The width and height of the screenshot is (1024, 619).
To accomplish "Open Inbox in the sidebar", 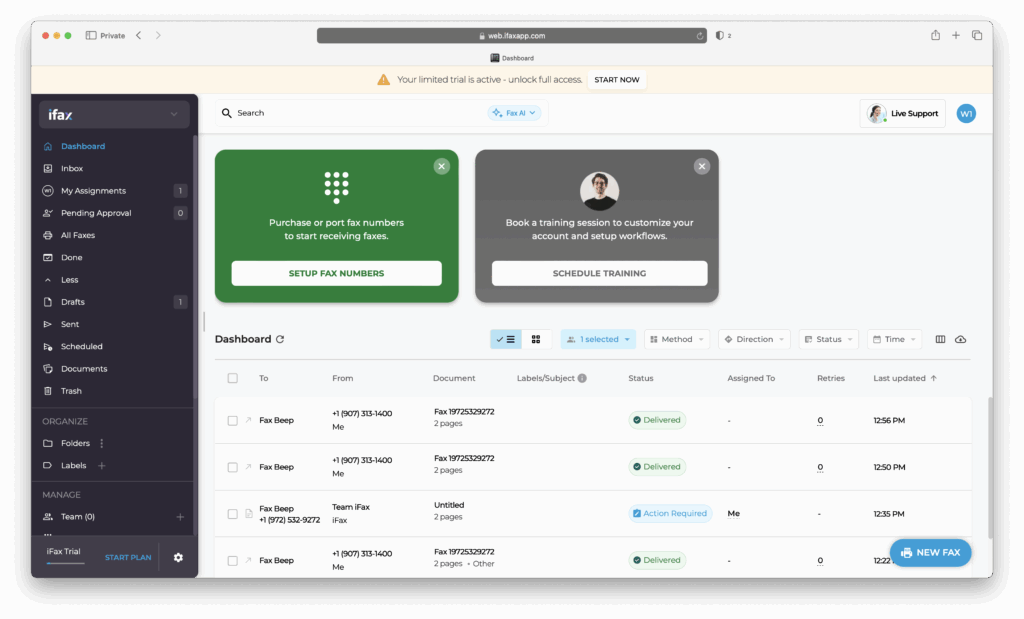I will point(72,169).
